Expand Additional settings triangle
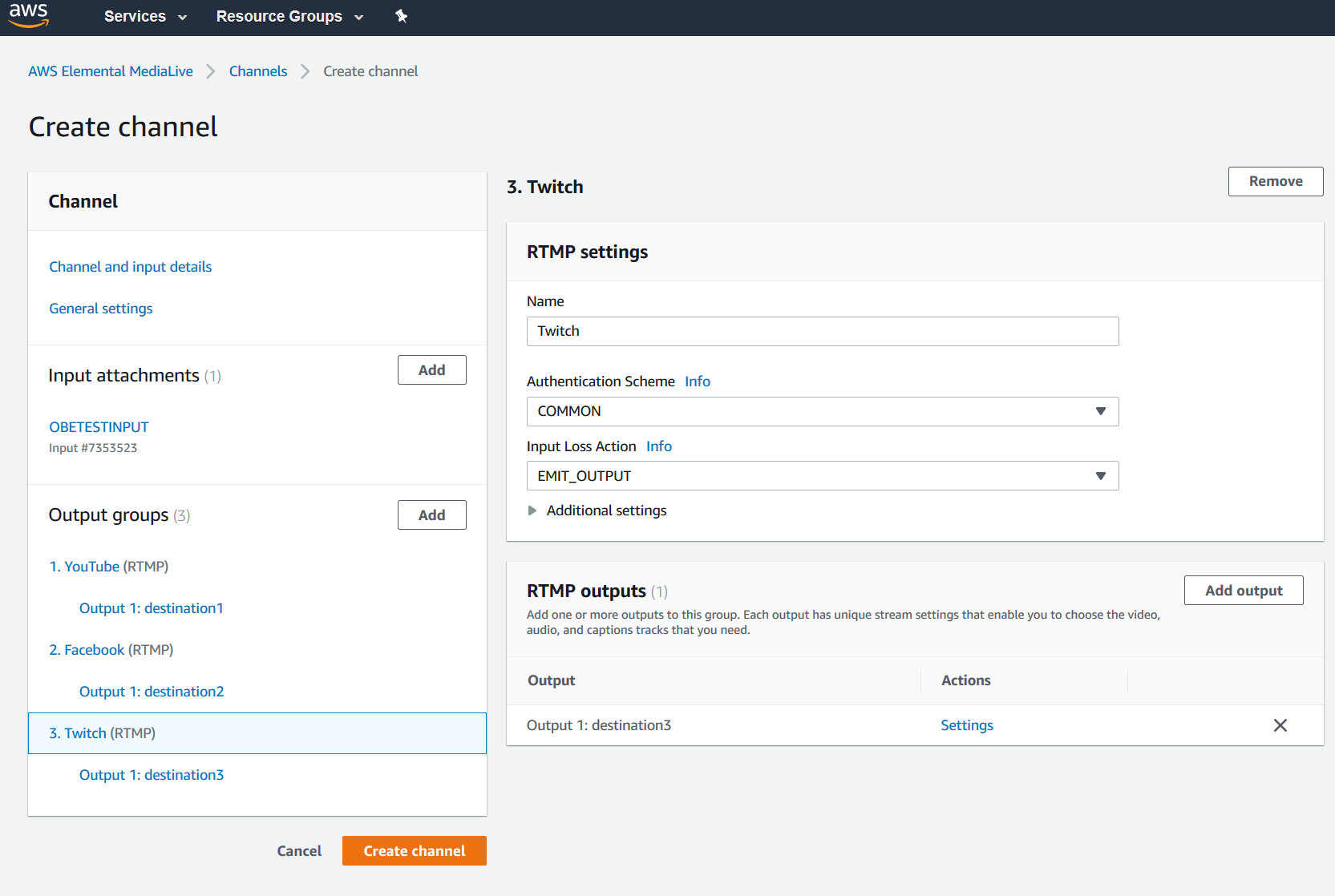 [532, 511]
